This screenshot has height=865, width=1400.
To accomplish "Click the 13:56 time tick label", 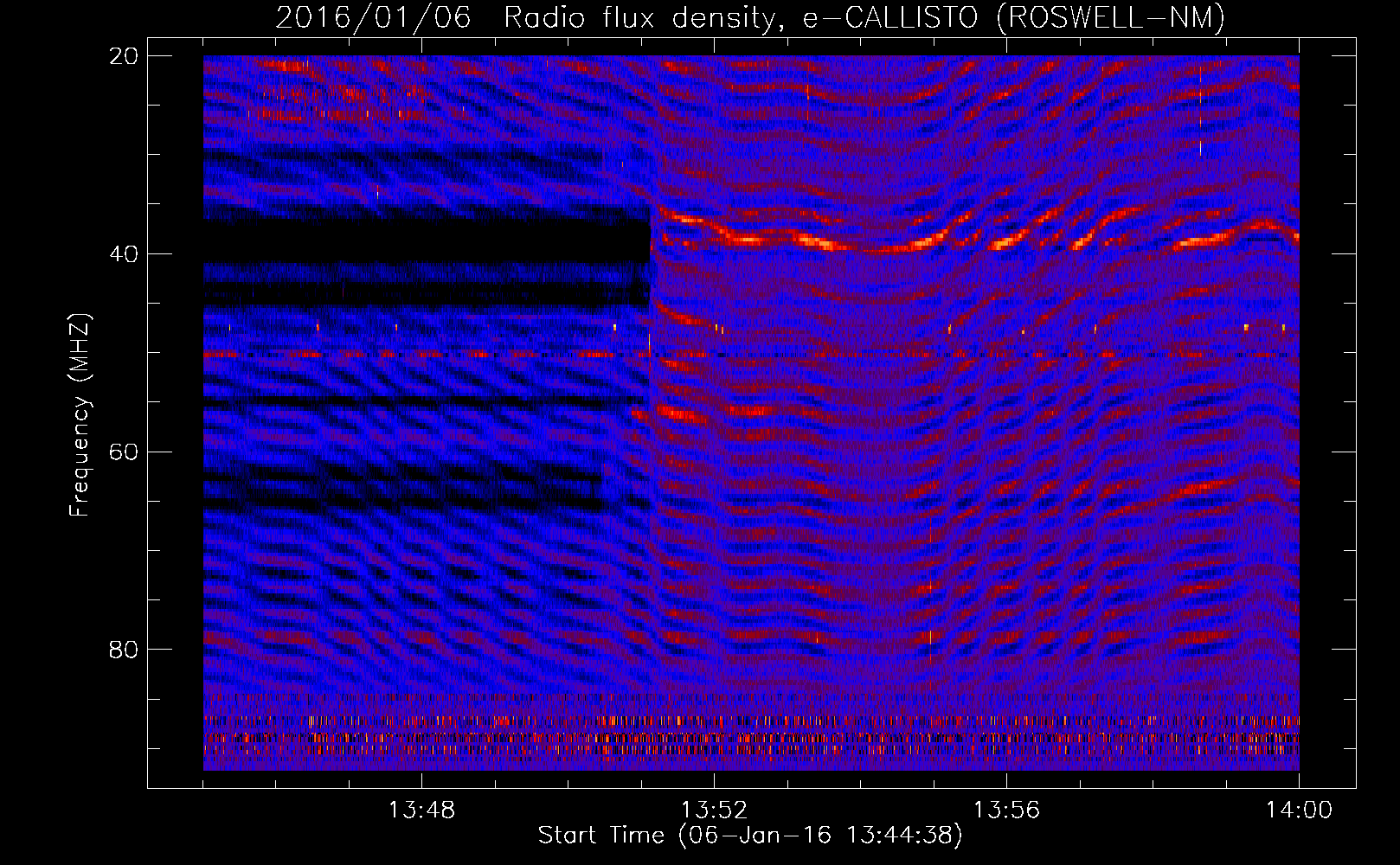I will [1006, 811].
